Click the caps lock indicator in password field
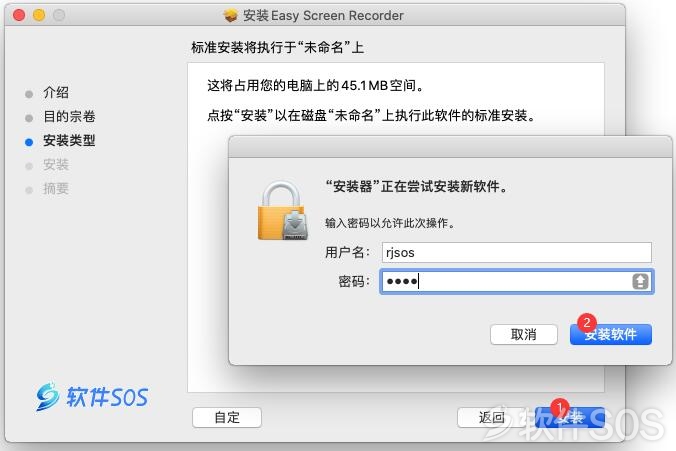This screenshot has height=451, width=676. (640, 282)
